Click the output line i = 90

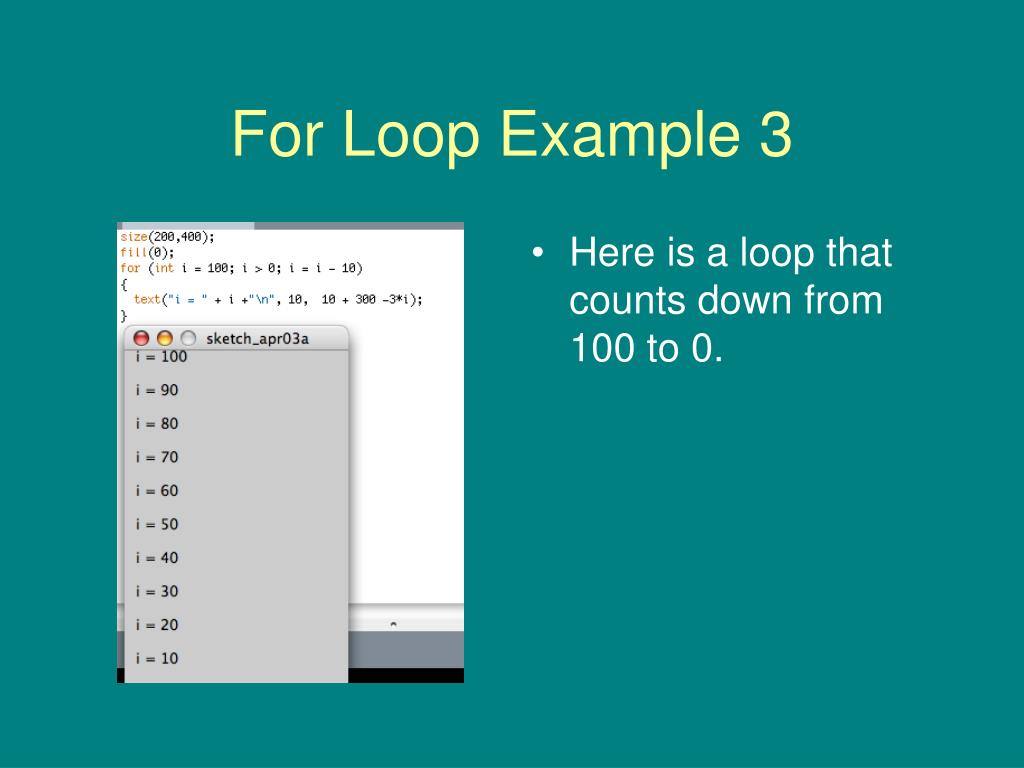pyautogui.click(x=157, y=390)
